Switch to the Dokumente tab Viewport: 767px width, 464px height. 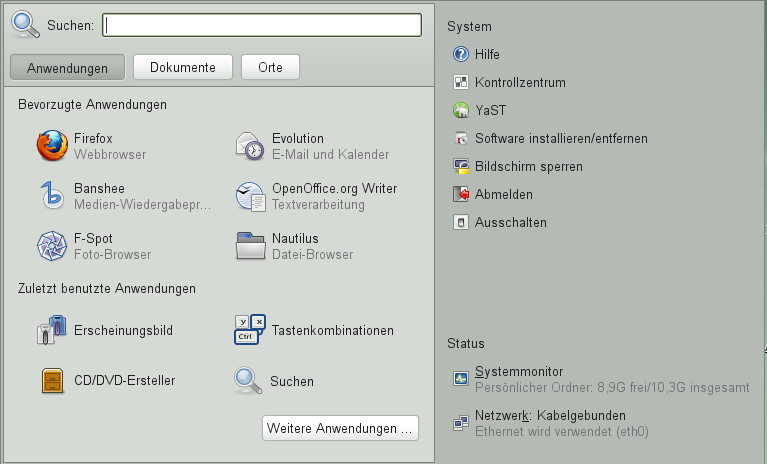(x=182, y=68)
